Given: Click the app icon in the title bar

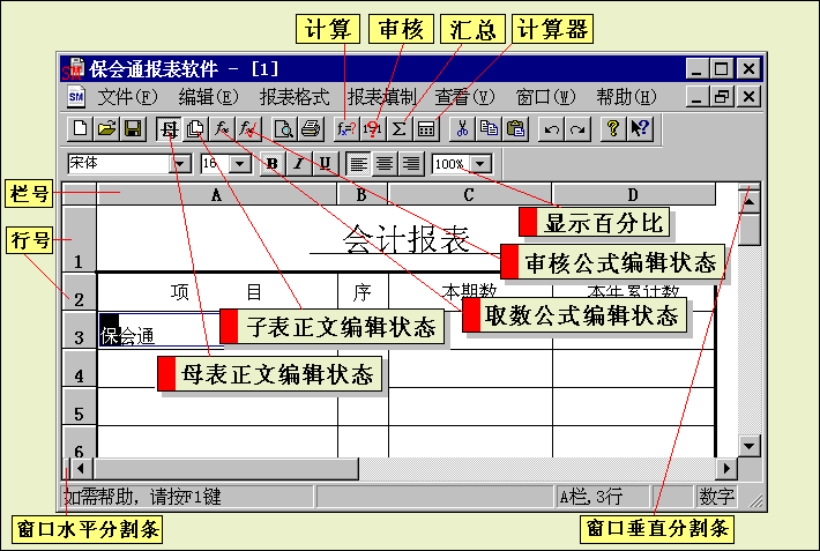Looking at the screenshot, I should [76, 68].
